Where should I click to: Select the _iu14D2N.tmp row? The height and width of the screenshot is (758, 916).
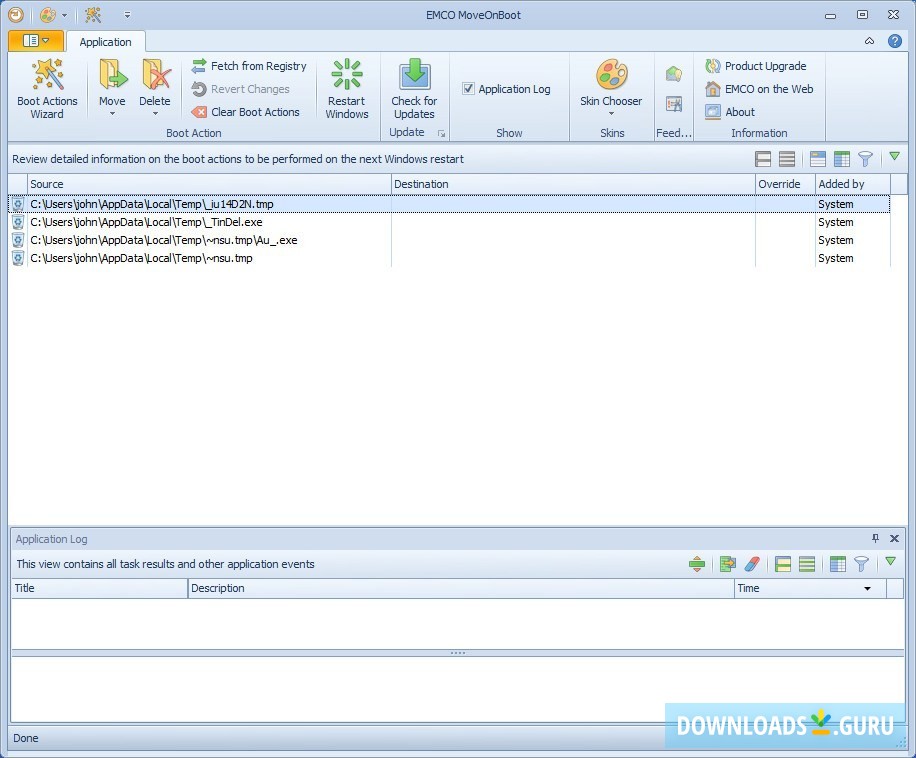(449, 204)
